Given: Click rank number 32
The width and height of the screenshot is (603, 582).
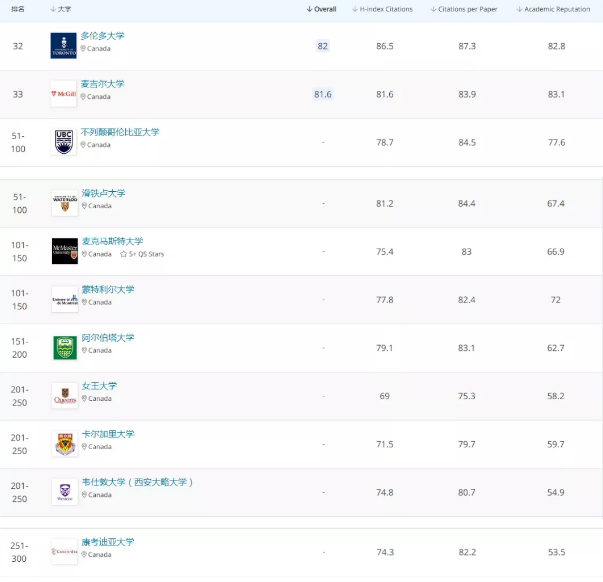Looking at the screenshot, I should [x=18, y=46].
